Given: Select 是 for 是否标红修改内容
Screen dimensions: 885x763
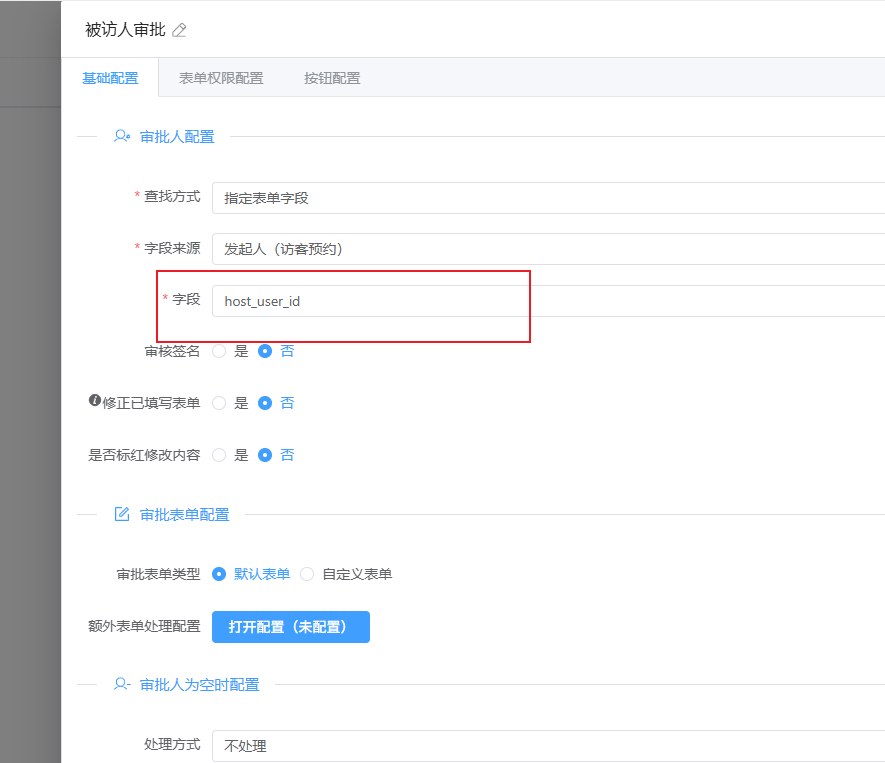Looking at the screenshot, I should click(x=219, y=455).
